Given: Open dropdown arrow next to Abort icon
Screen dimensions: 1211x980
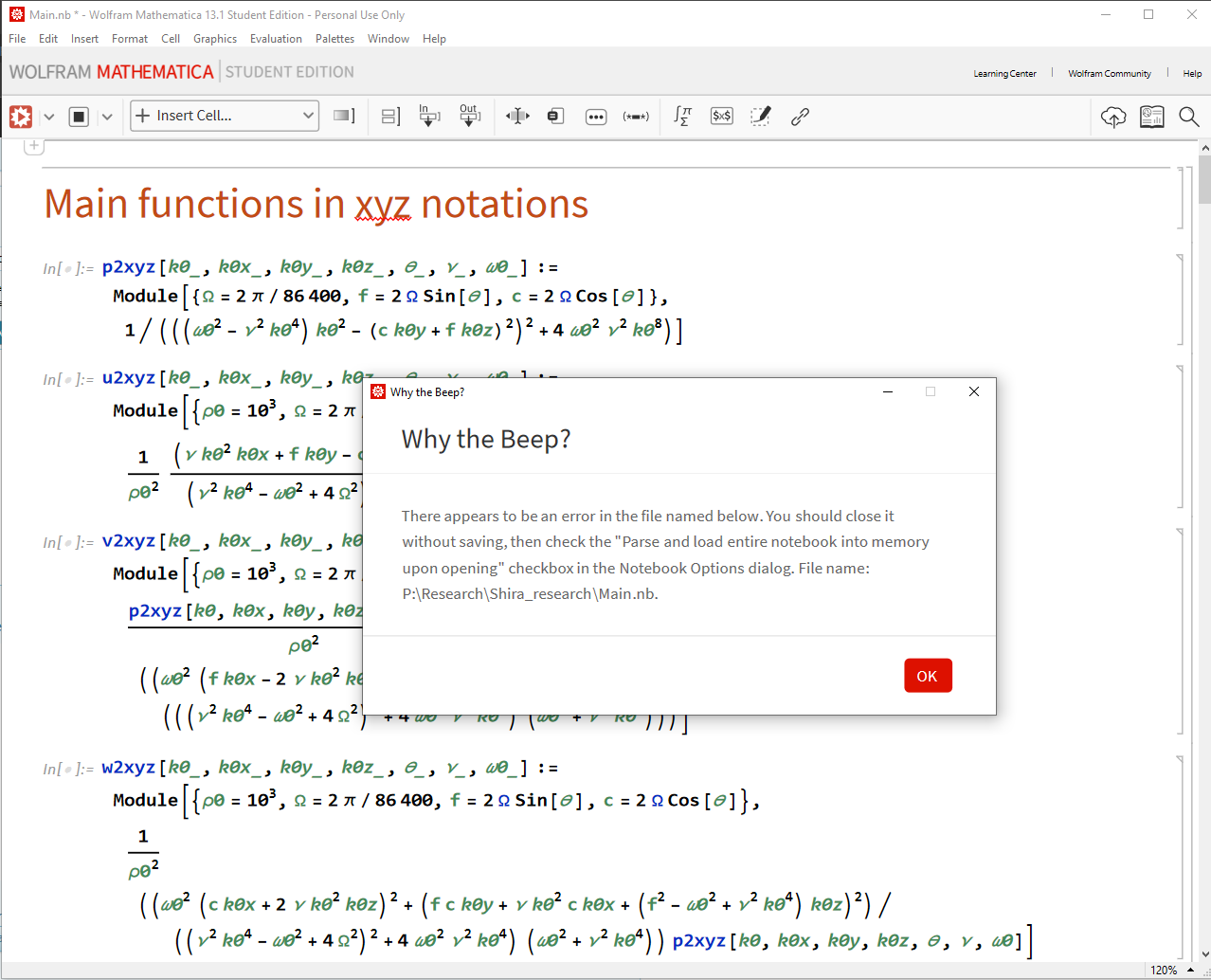Looking at the screenshot, I should (x=107, y=117).
